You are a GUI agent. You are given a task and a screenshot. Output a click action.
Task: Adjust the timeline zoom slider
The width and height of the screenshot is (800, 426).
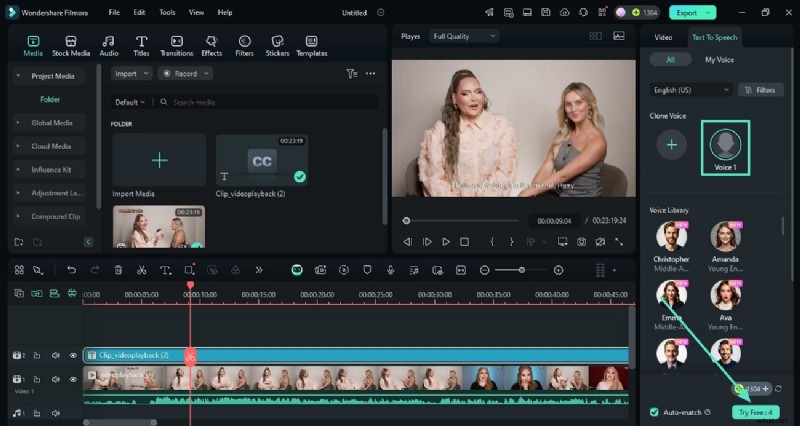[x=521, y=270]
